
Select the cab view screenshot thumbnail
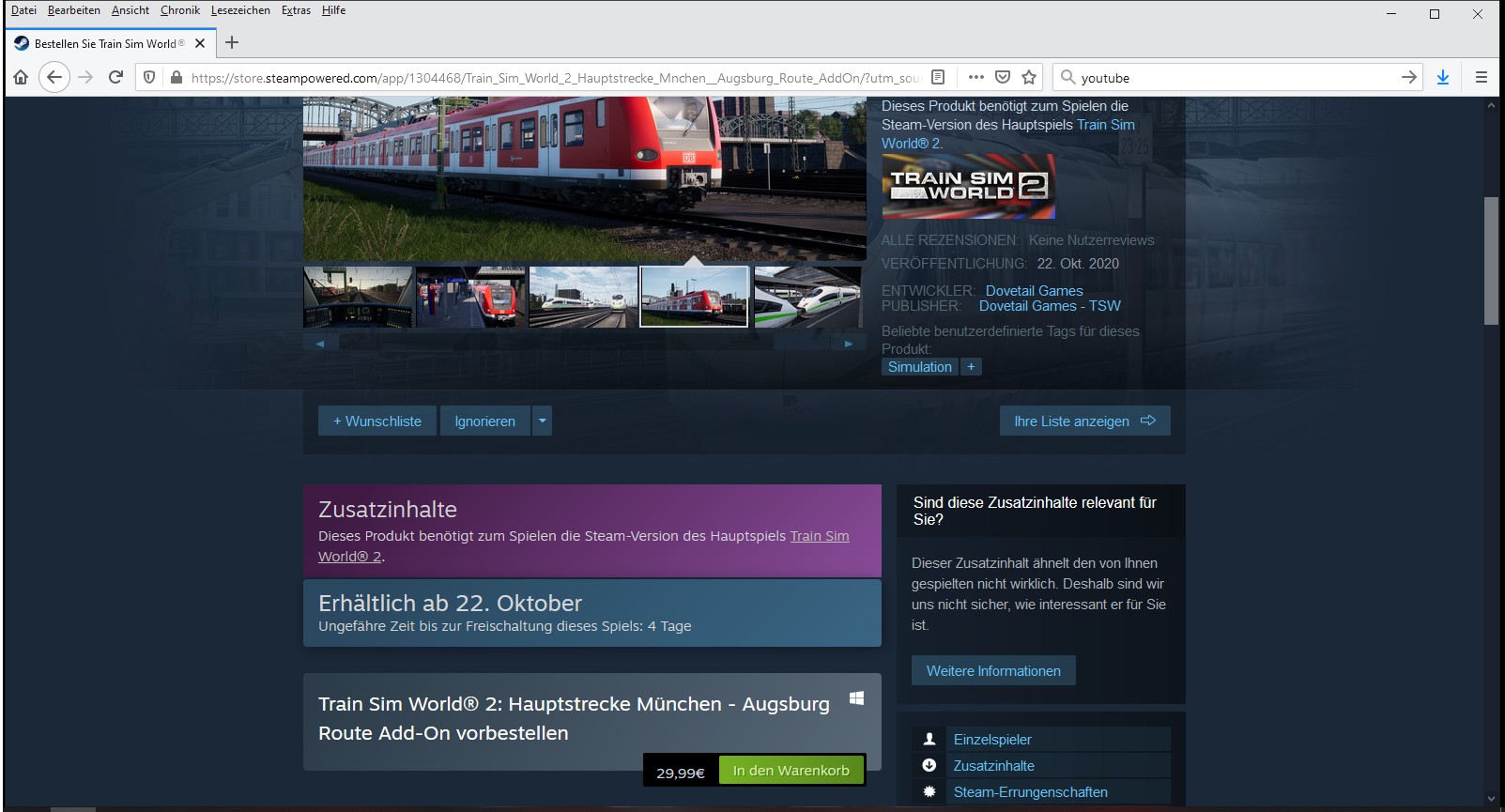point(358,297)
